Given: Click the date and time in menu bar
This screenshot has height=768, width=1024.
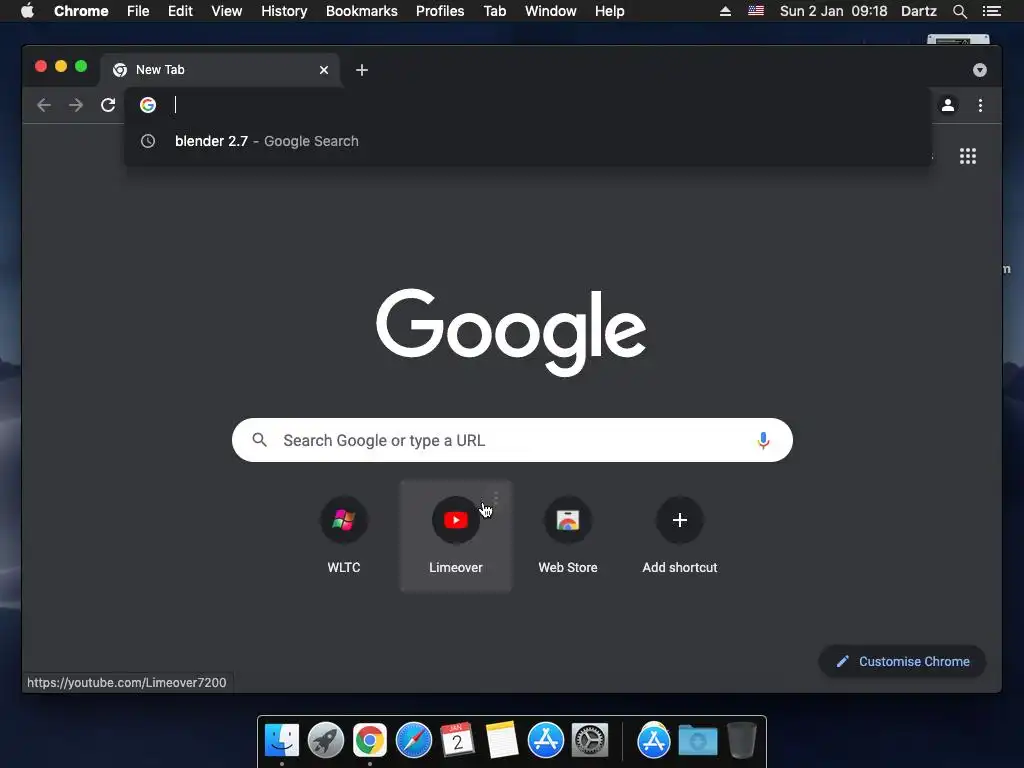Looking at the screenshot, I should 833,11.
